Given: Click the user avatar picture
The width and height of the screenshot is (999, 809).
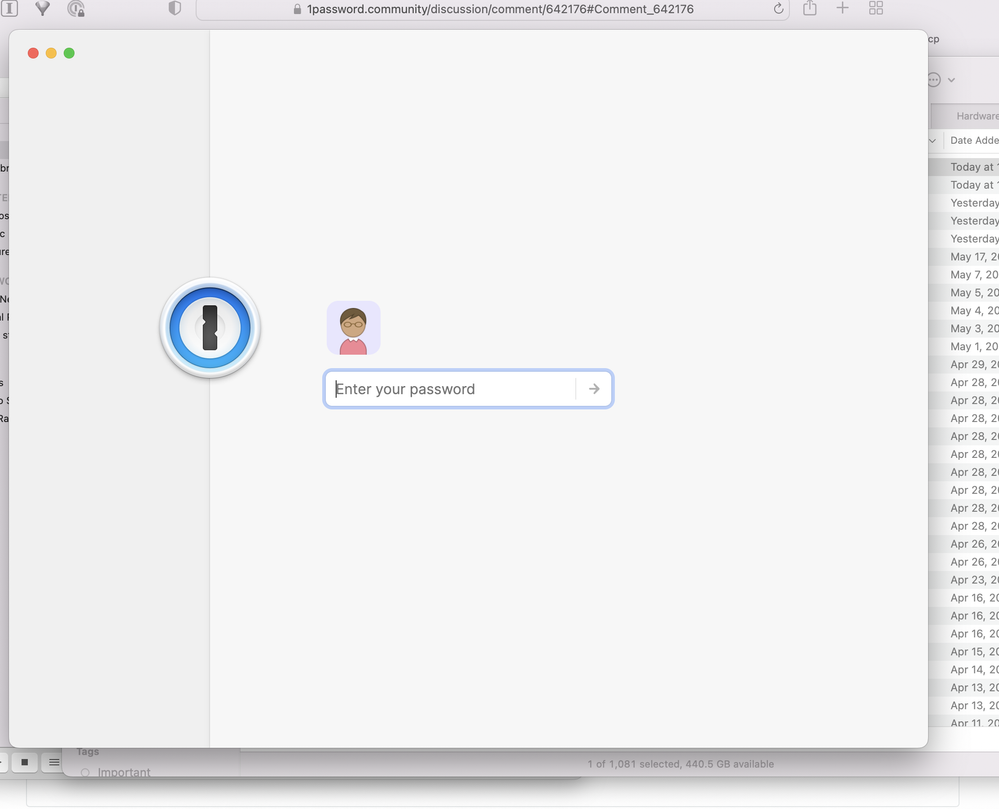Looking at the screenshot, I should [x=353, y=328].
